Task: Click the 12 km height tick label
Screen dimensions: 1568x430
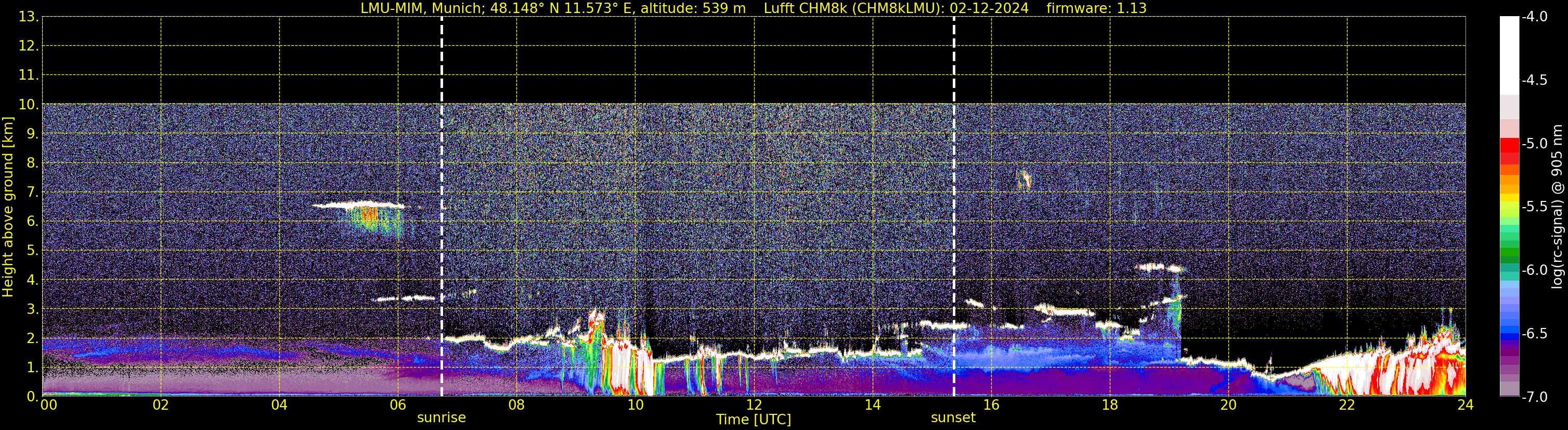Action: pyautogui.click(x=28, y=46)
